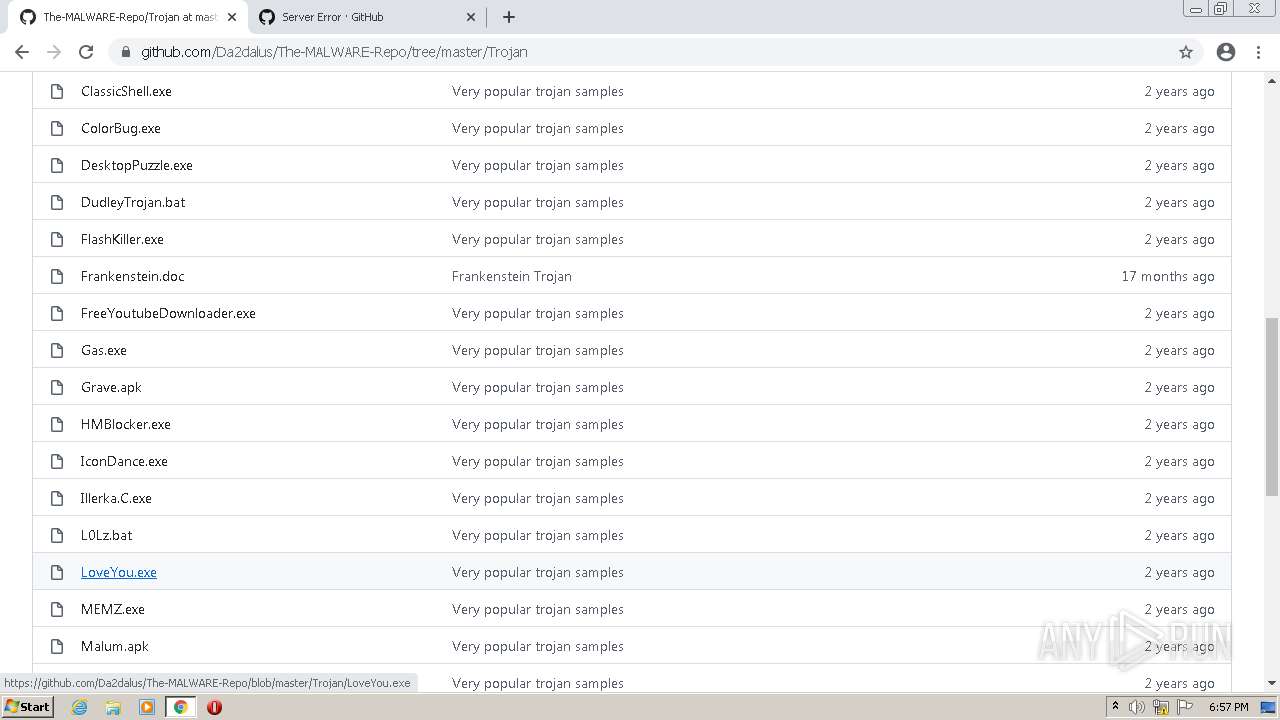Click file icon beside FreeYoutubeDownloader.exe

tap(57, 313)
